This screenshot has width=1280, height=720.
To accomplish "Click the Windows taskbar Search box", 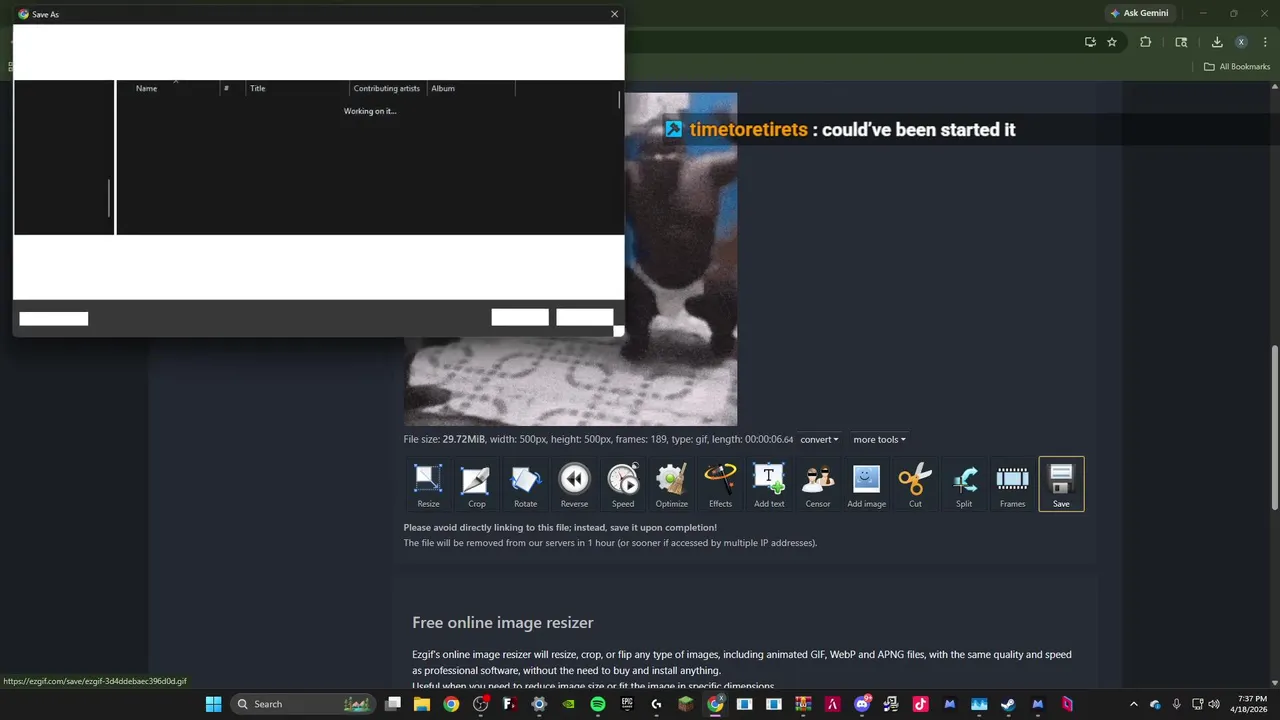I will pyautogui.click(x=304, y=704).
